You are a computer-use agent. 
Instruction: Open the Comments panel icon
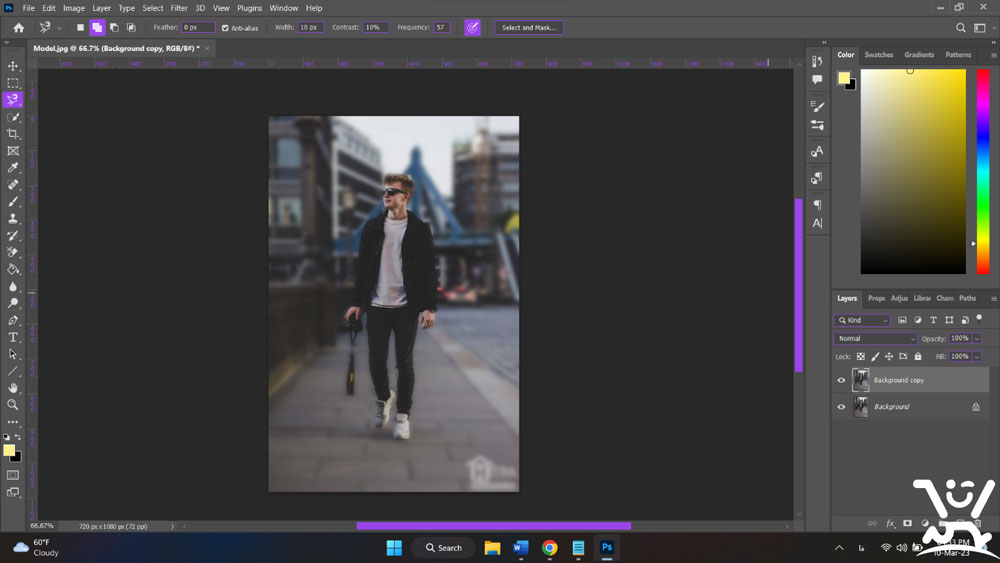coord(817,80)
